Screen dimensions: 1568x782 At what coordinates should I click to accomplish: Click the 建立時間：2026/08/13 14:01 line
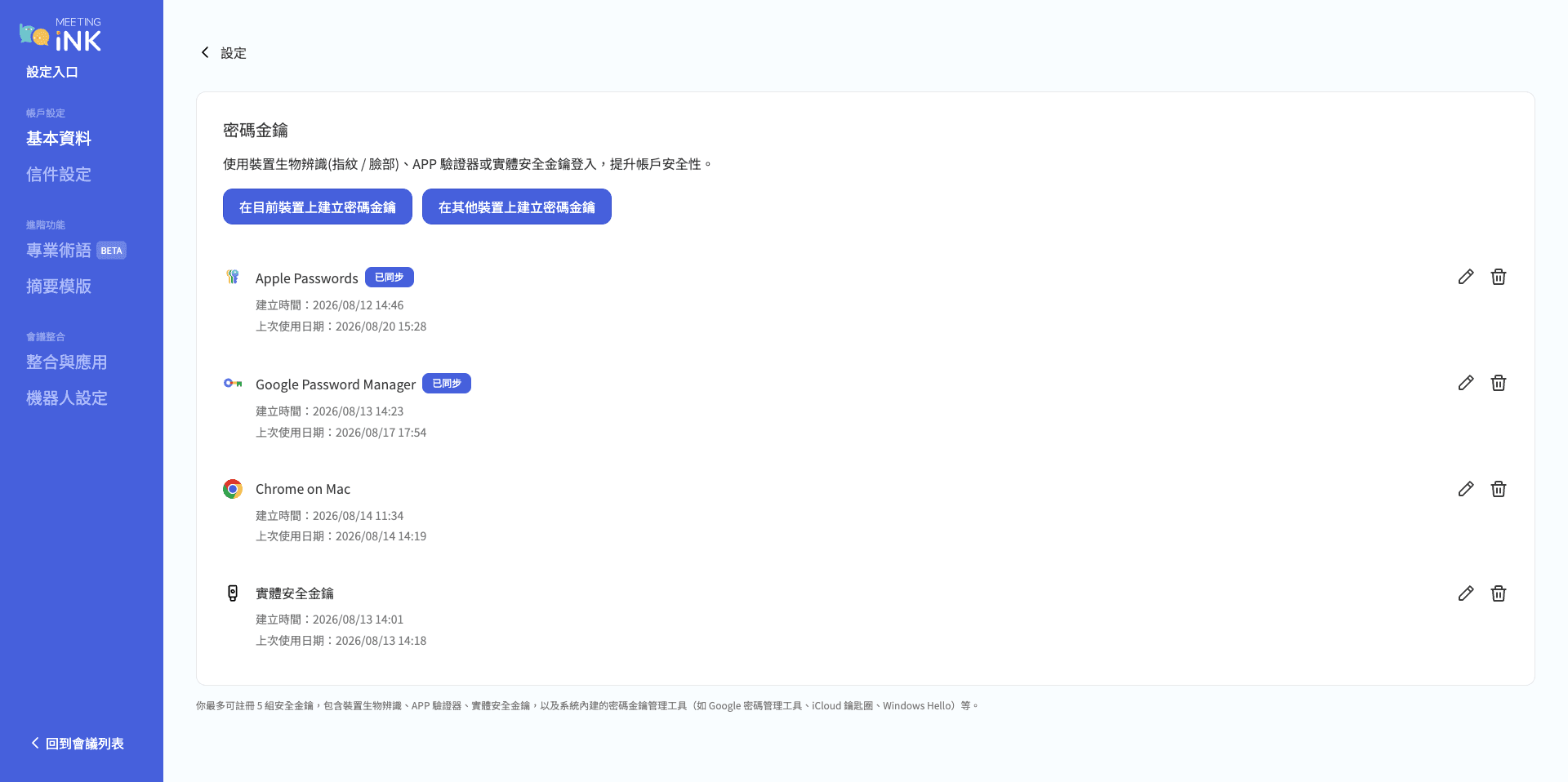(330, 620)
